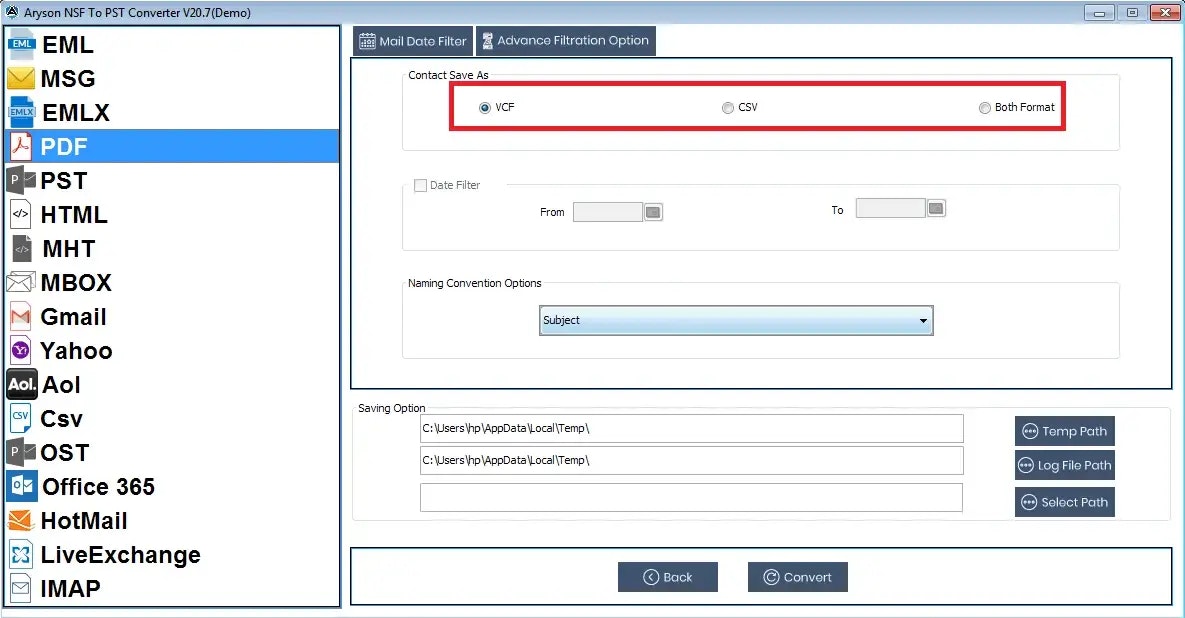Click the Log File Path button

1064,465
